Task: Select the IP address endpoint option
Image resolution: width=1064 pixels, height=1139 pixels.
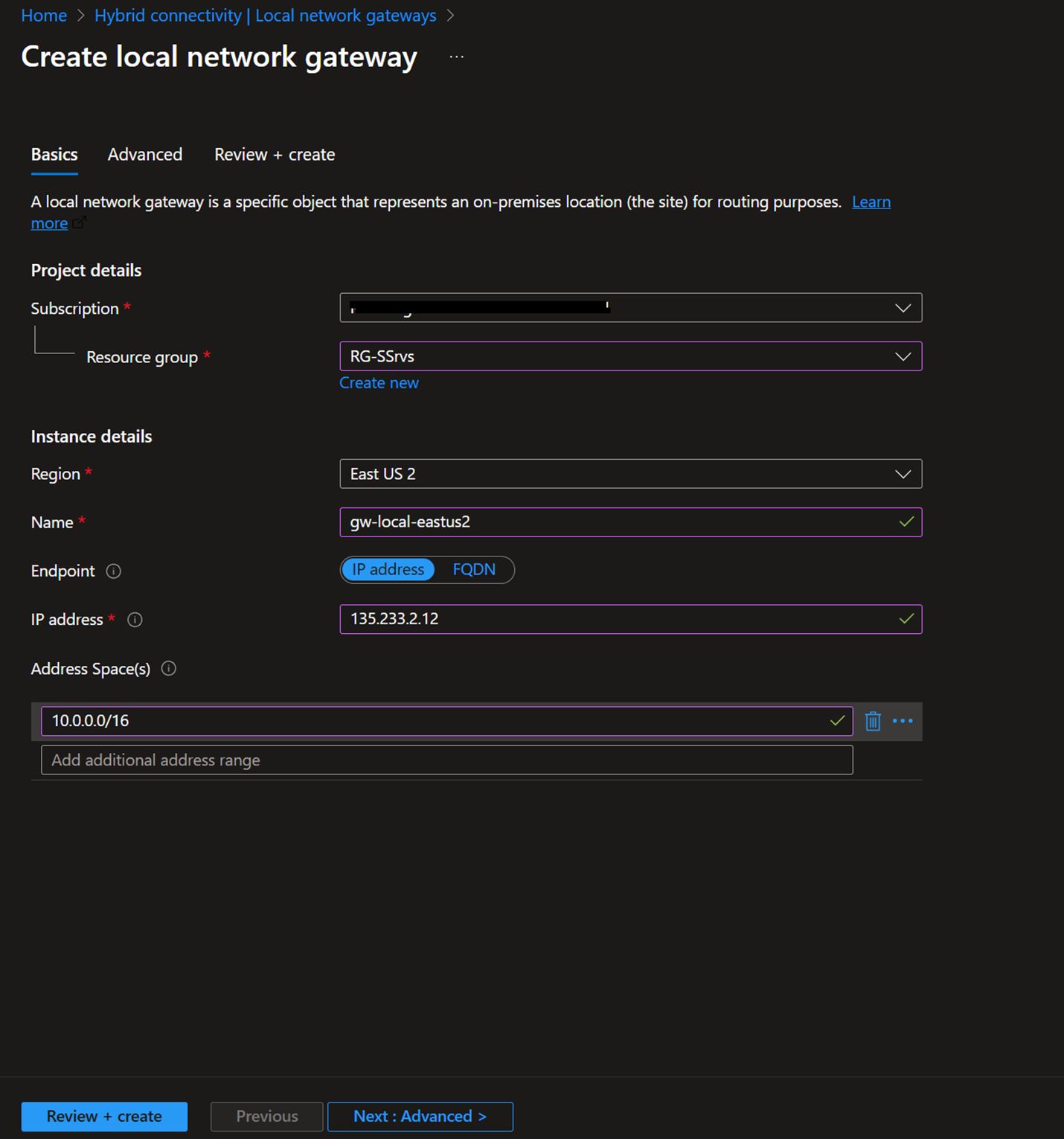Action: [388, 570]
